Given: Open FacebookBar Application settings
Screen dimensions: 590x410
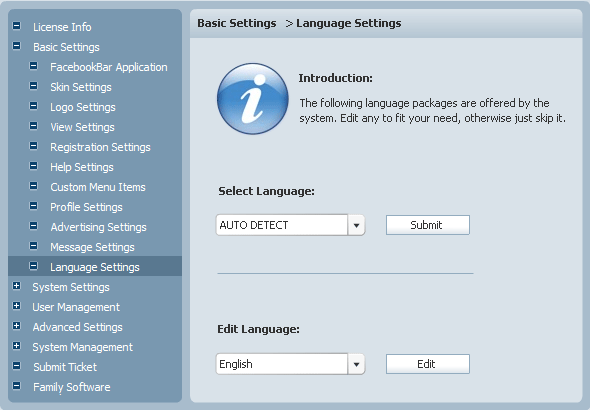Looking at the screenshot, I should click(x=109, y=67).
